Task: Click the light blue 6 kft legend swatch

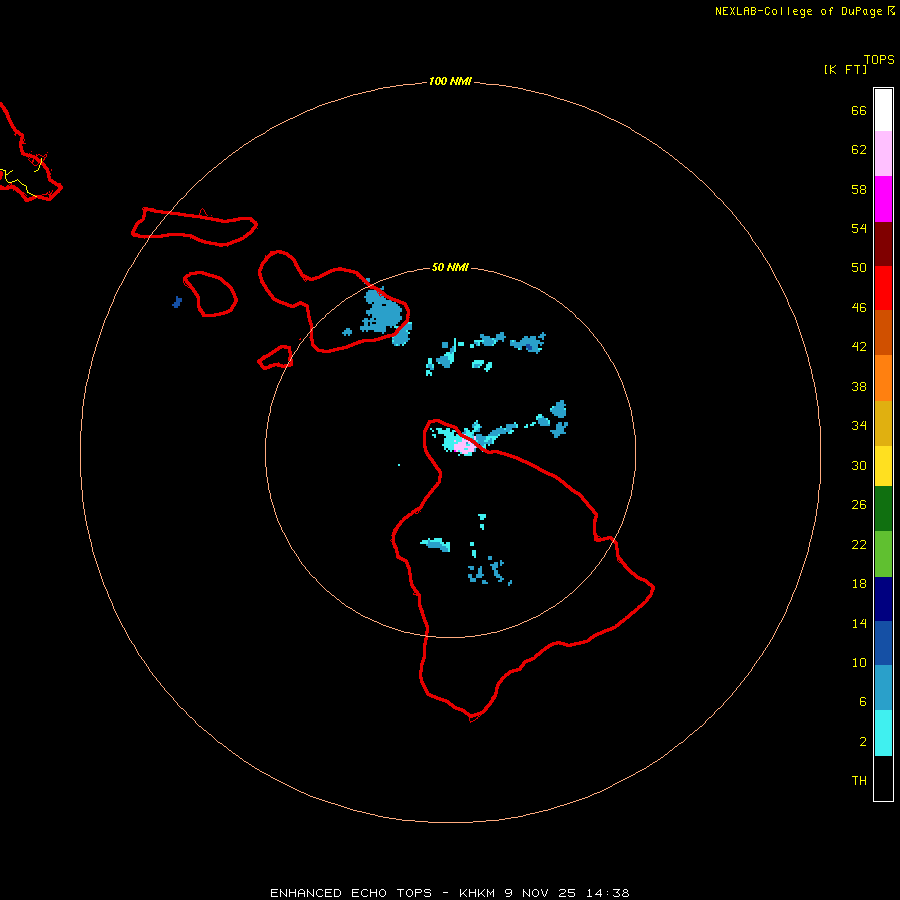Action: pyautogui.click(x=883, y=688)
